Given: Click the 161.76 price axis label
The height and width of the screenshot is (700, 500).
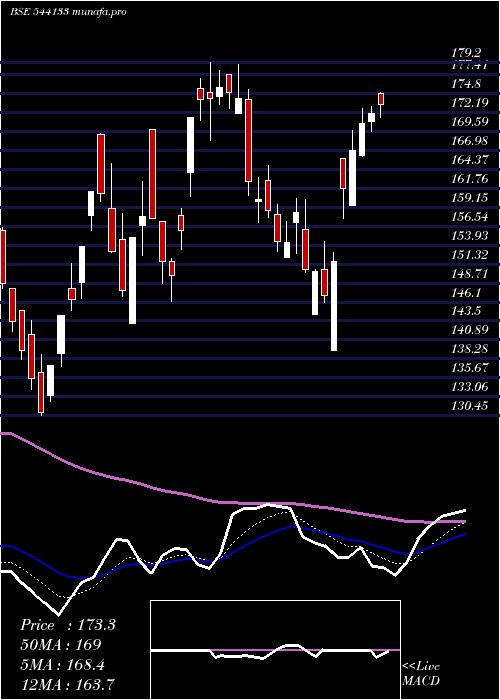Looking at the screenshot, I should [469, 179].
